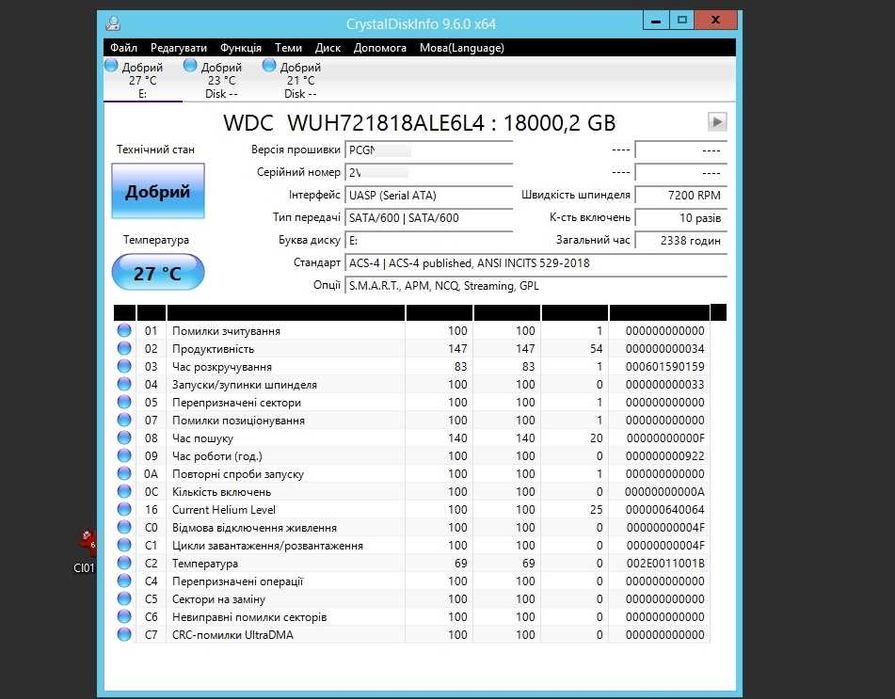Click the serial number field
895x699 pixels.
pos(429,172)
